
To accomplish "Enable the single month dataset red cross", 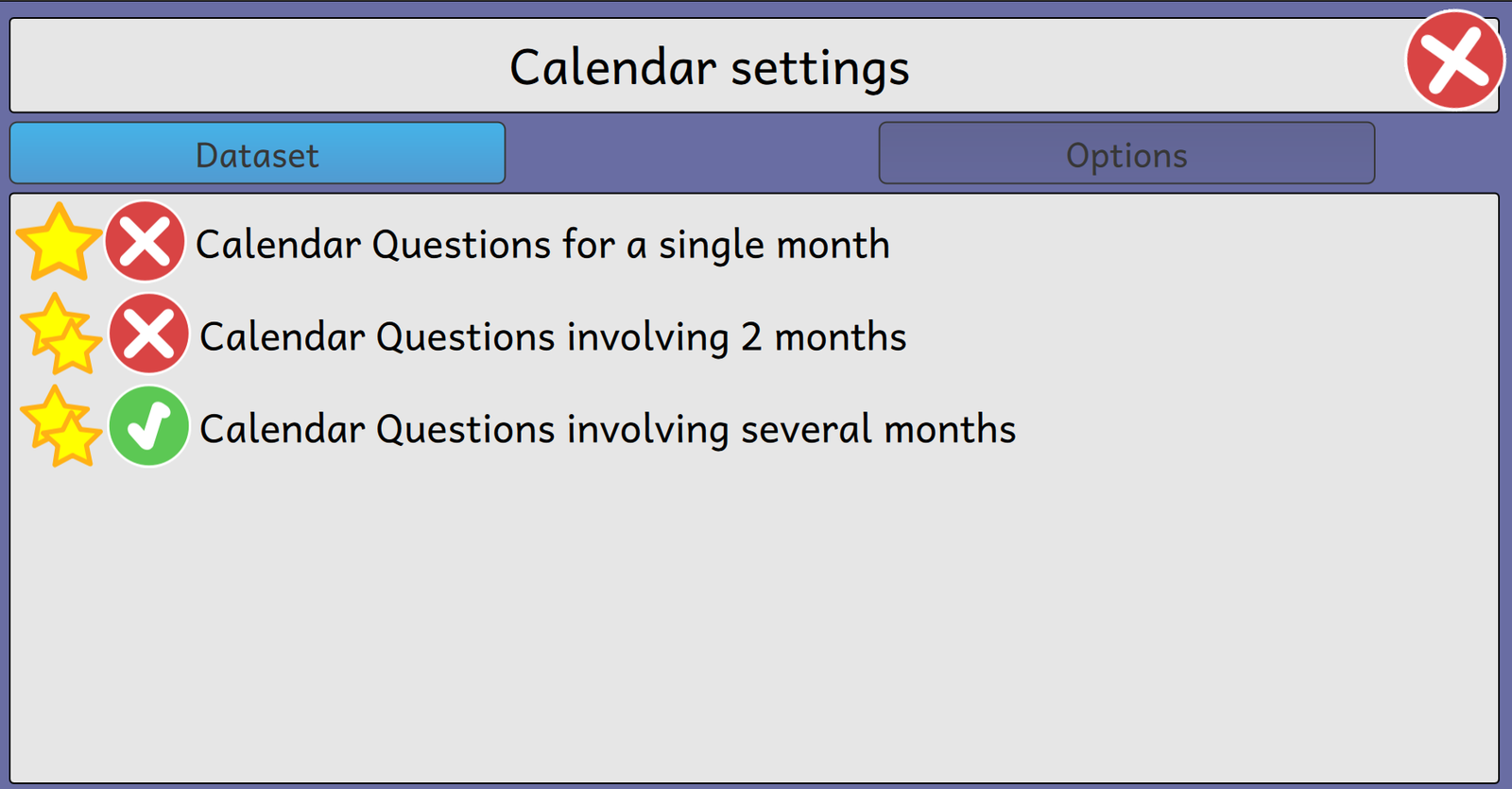I will (145, 242).
